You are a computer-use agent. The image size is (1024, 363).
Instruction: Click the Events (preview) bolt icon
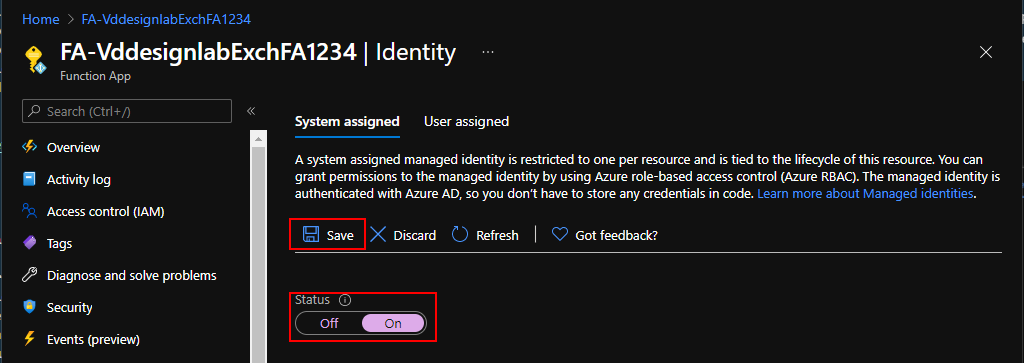pos(29,339)
